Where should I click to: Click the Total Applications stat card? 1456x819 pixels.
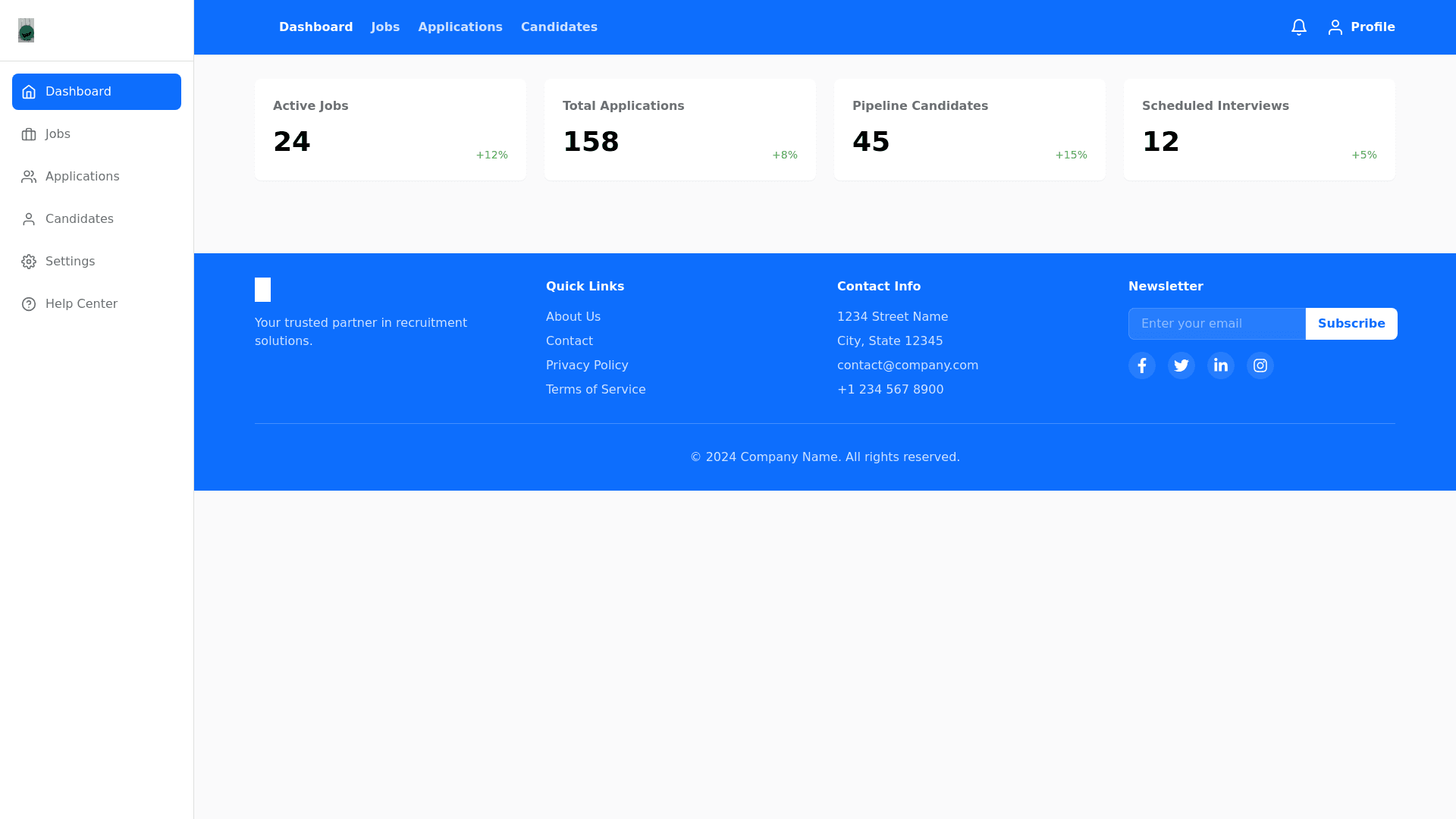pos(679,130)
